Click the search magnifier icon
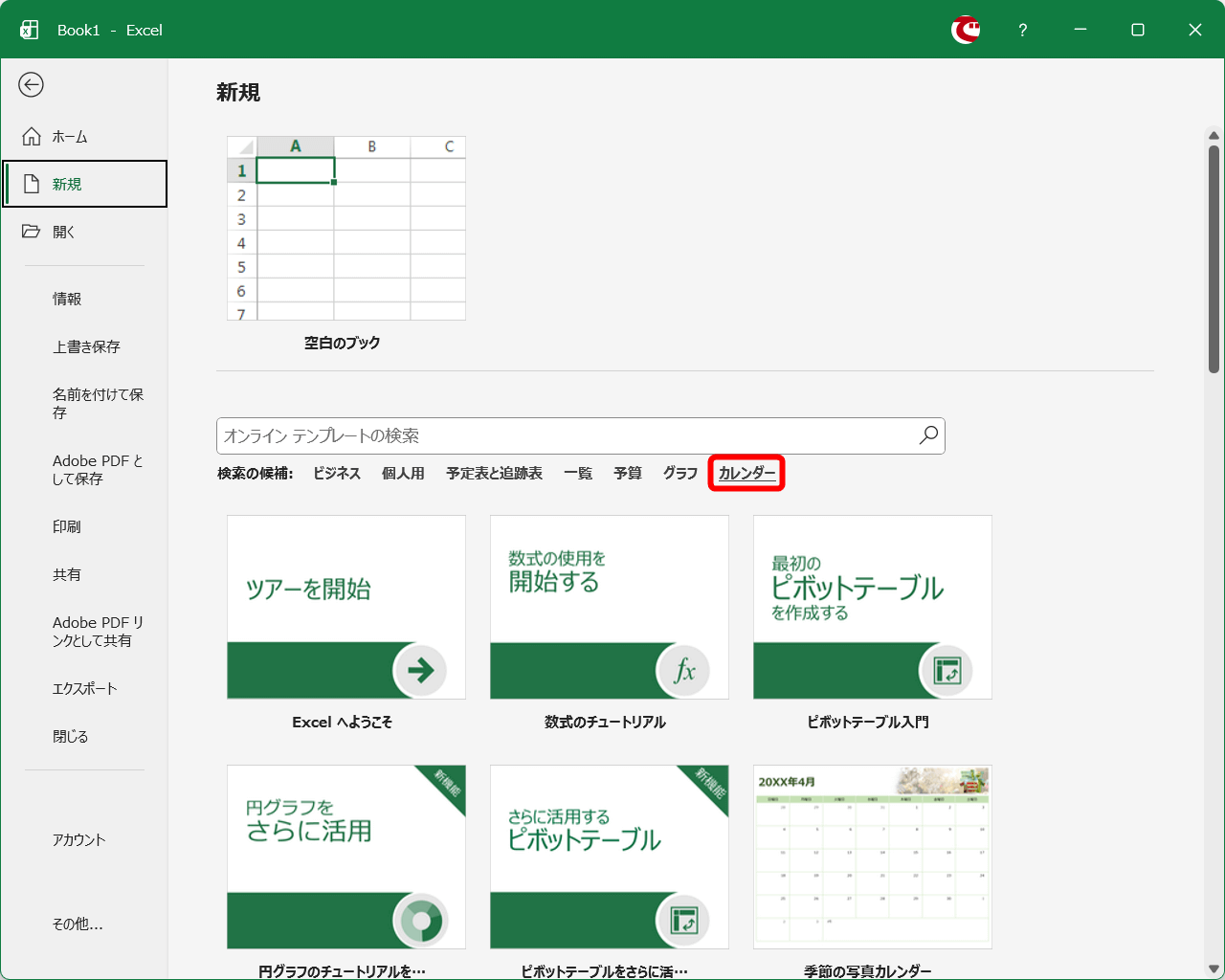This screenshot has height=980, width=1225. coord(926,435)
